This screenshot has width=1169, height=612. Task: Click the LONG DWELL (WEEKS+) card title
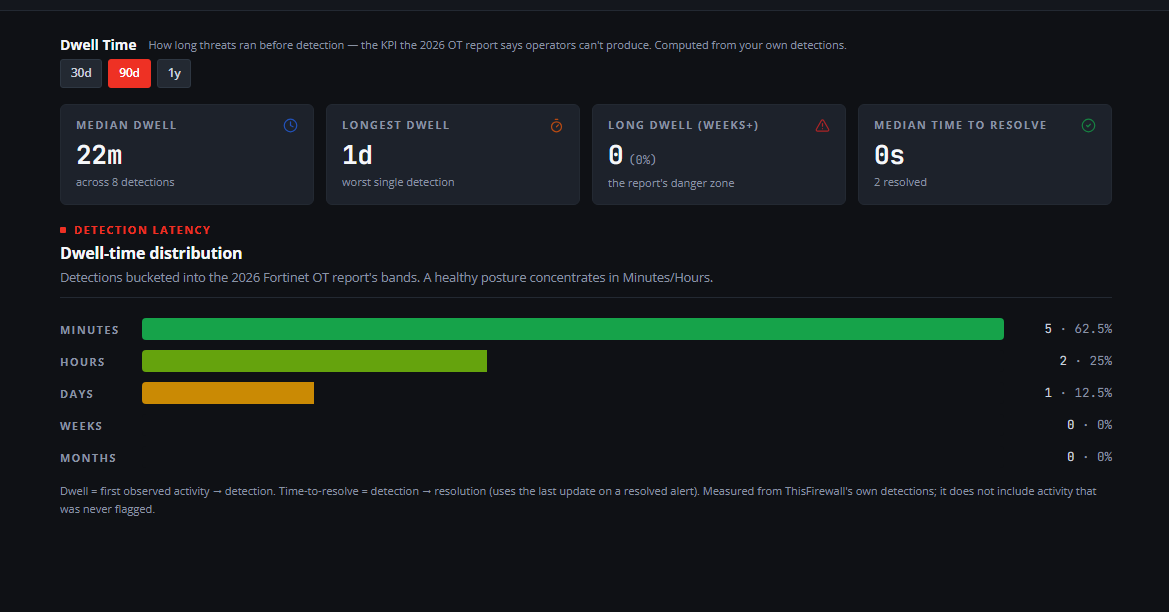click(683, 125)
